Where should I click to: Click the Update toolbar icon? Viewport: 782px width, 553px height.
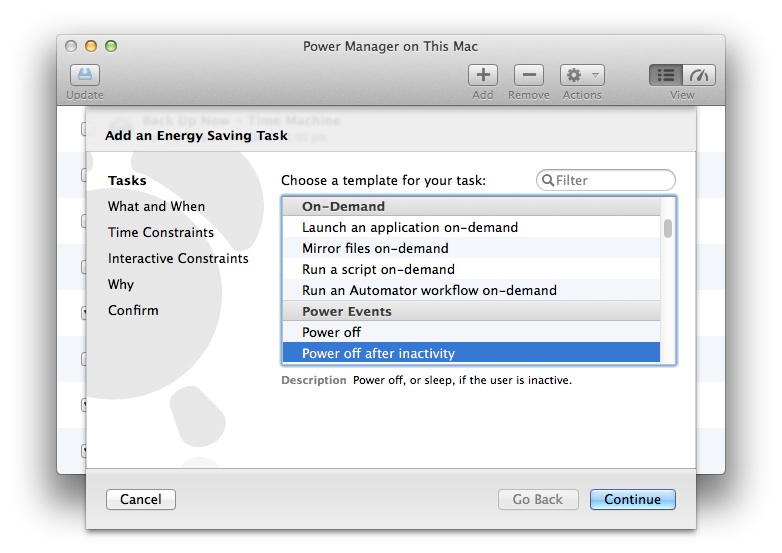pos(85,75)
